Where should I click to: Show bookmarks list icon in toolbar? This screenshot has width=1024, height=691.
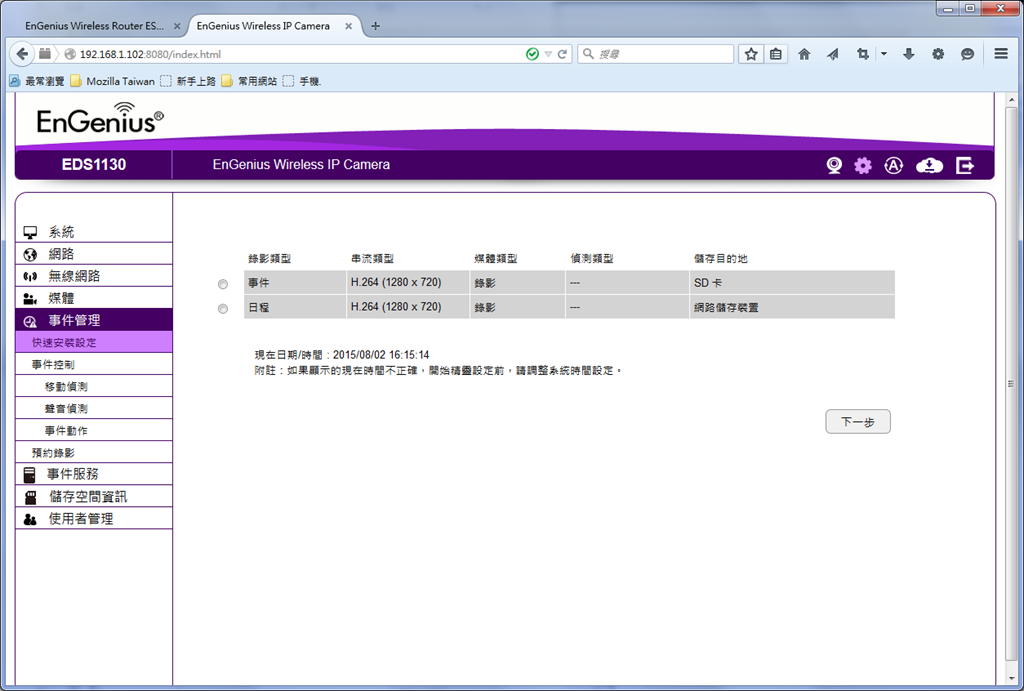coord(775,54)
